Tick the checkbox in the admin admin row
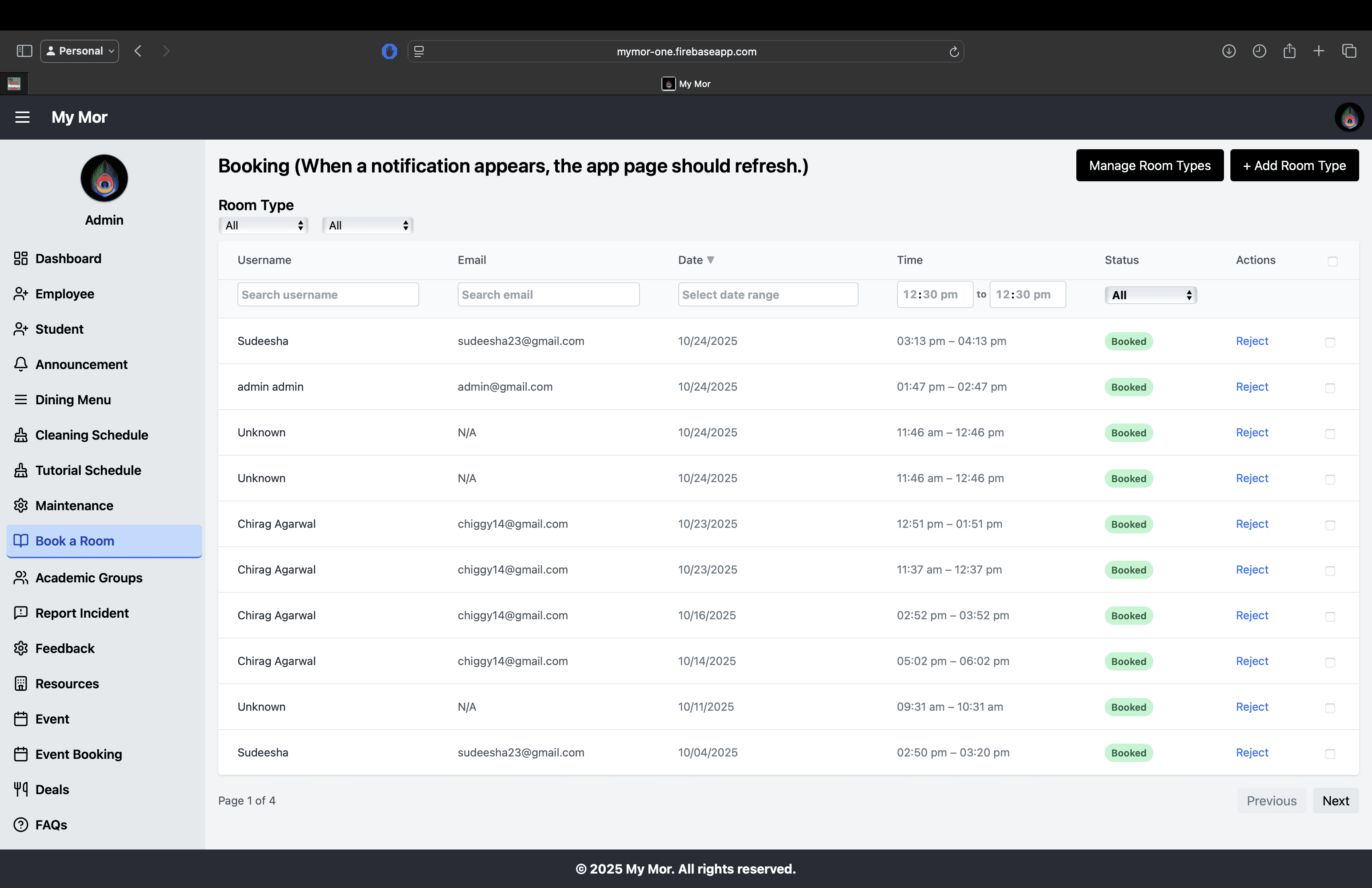 tap(1330, 388)
